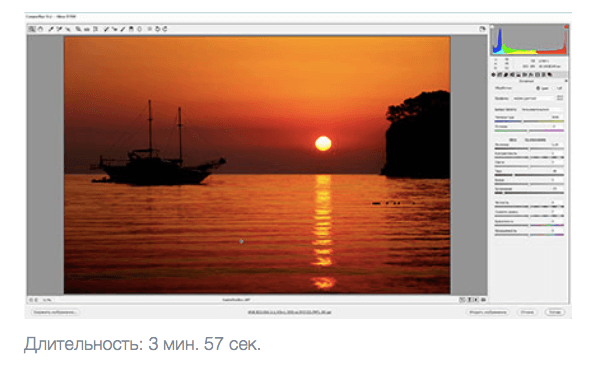
Task: Select the Black & White treatment radio button
Action: pos(553,88)
